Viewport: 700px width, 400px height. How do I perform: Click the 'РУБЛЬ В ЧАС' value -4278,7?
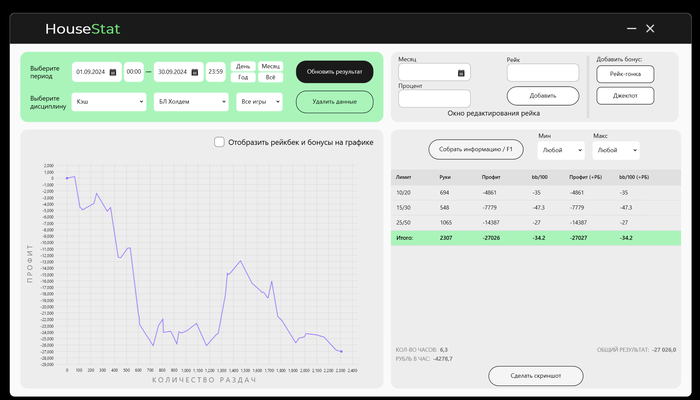point(442,358)
